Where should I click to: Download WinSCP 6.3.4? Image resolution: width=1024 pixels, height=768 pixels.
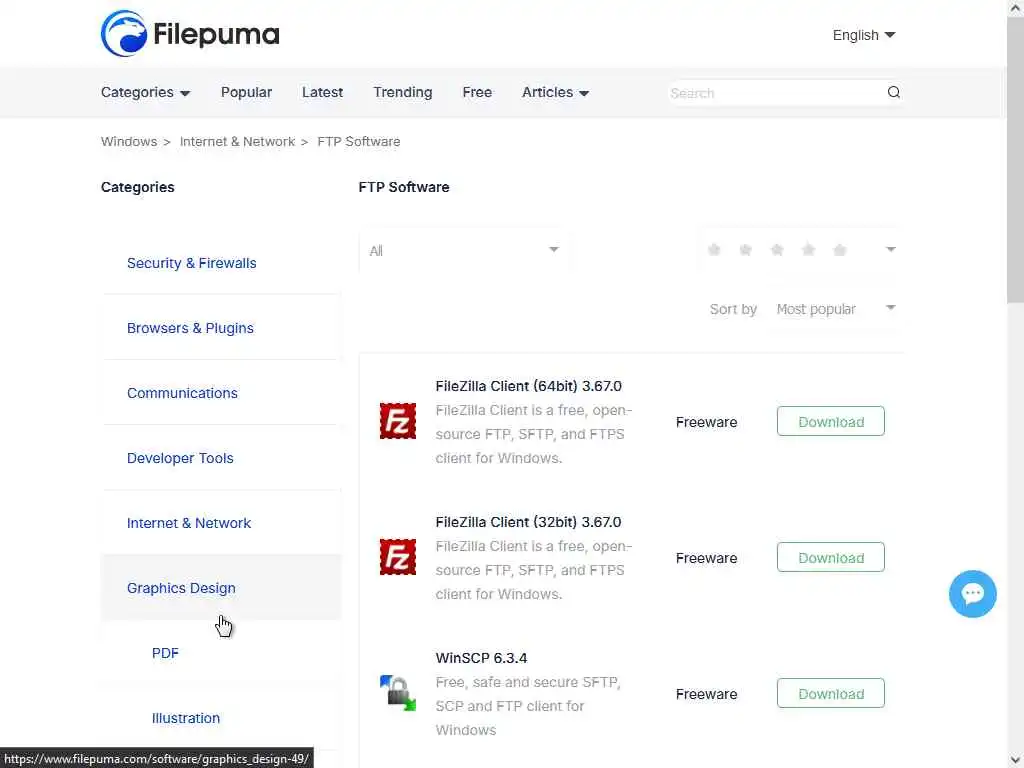point(831,693)
